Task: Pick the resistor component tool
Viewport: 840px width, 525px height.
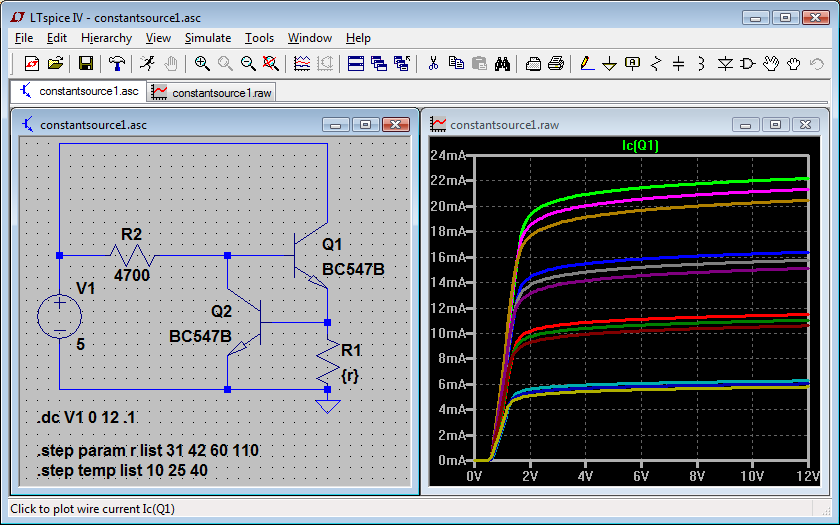Action: pos(656,64)
